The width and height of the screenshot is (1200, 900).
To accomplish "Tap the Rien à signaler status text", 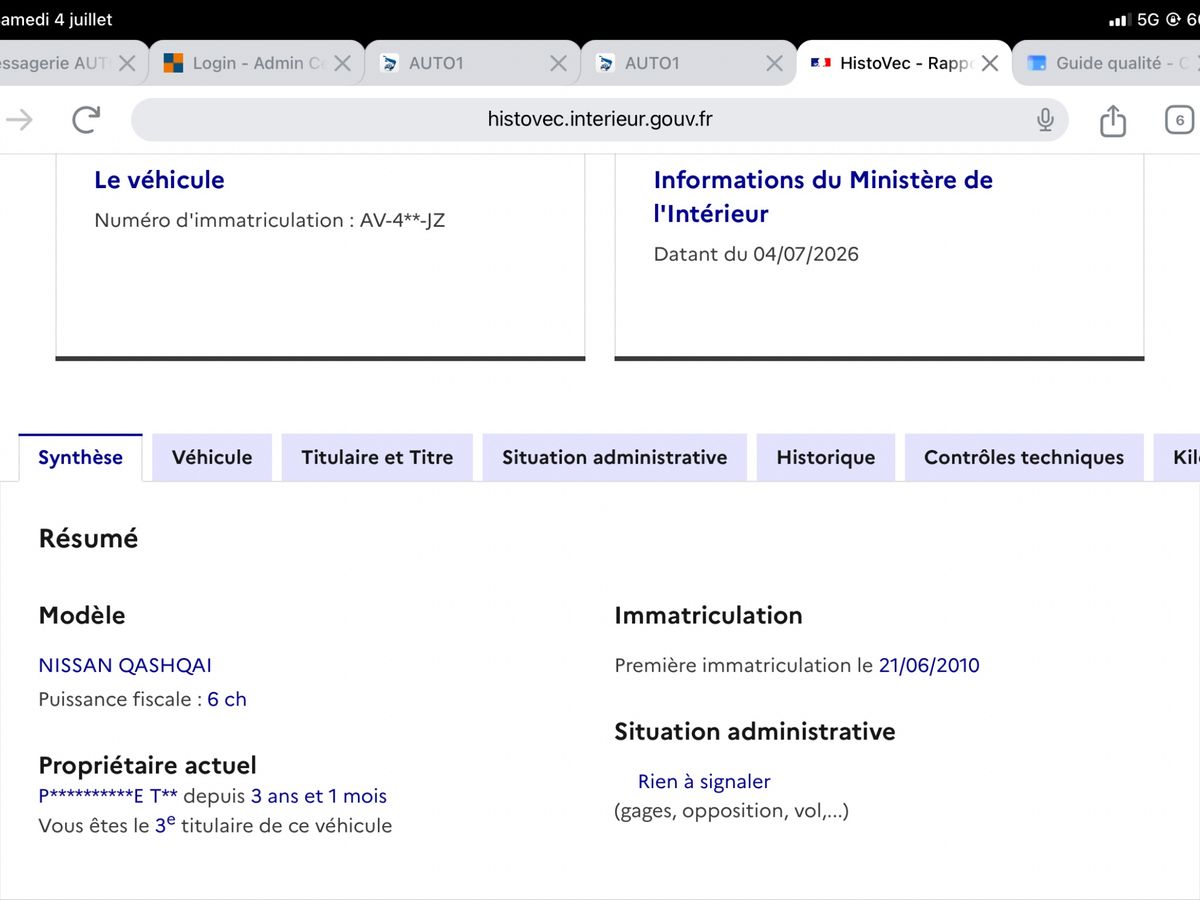I will point(704,781).
